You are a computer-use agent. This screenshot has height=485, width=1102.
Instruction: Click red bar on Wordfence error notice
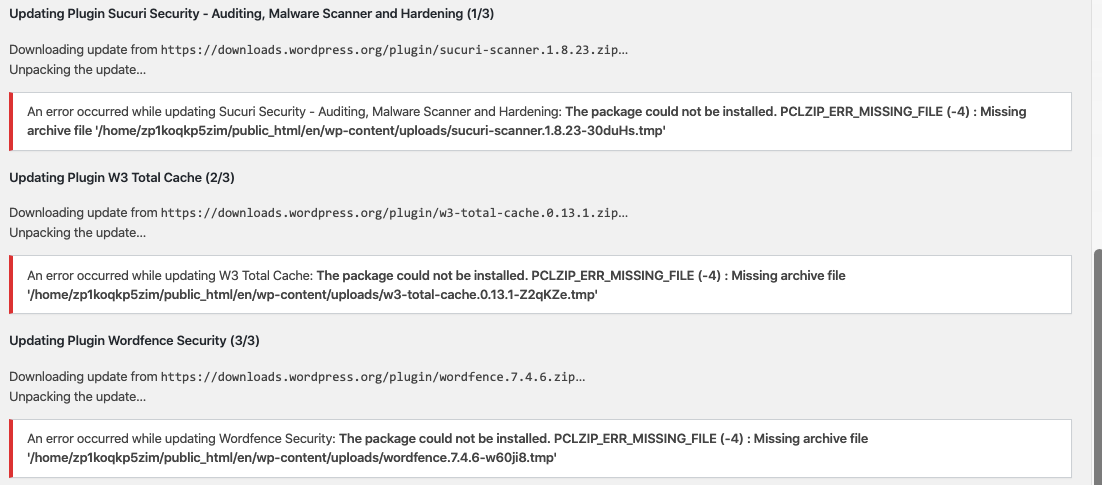(11, 448)
